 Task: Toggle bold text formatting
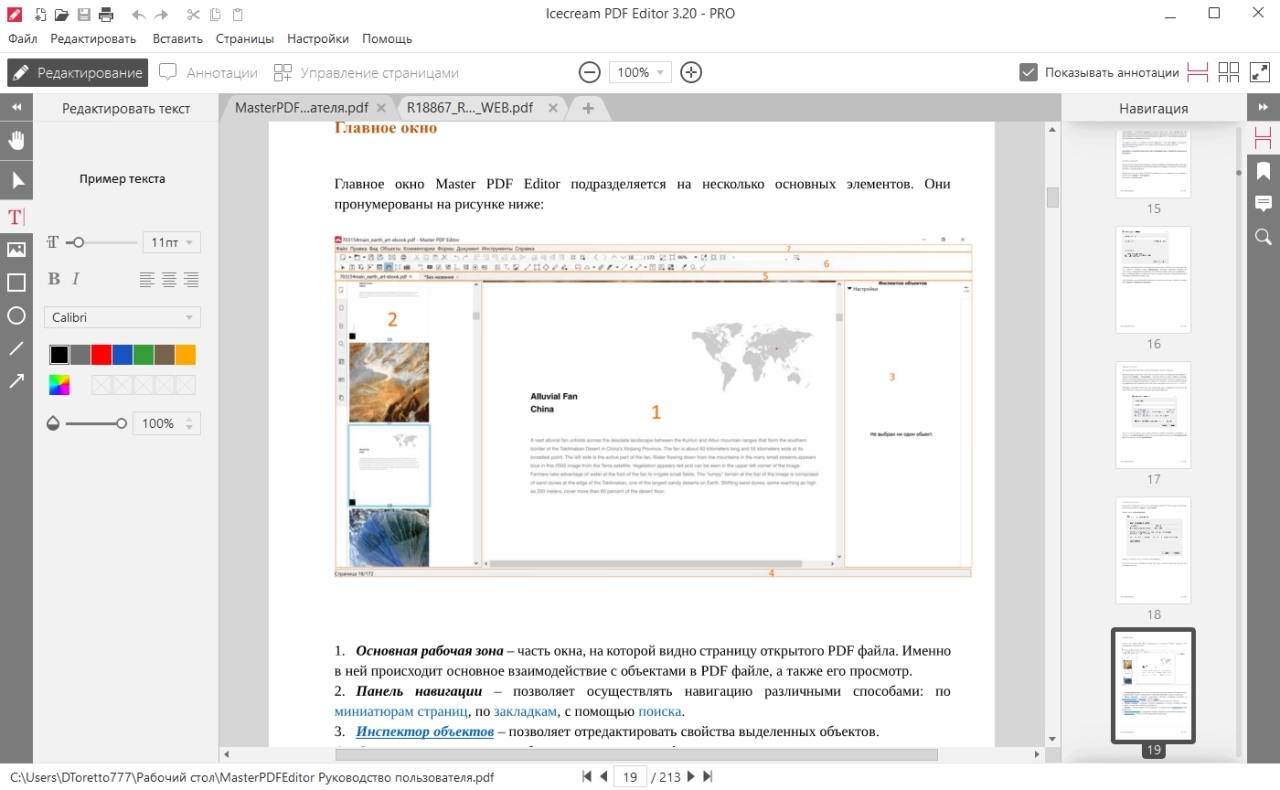click(x=54, y=280)
